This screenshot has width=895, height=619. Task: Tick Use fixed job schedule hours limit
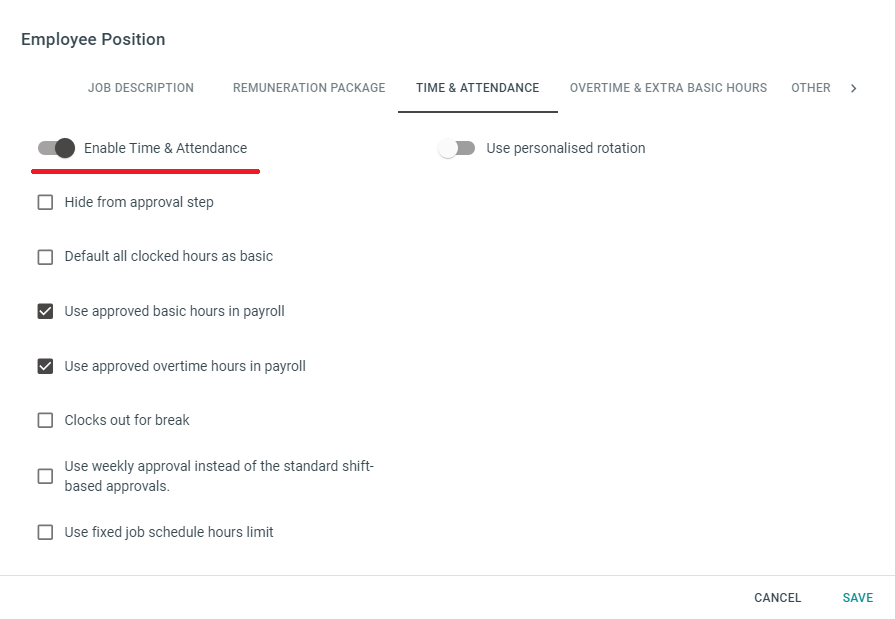pos(45,532)
